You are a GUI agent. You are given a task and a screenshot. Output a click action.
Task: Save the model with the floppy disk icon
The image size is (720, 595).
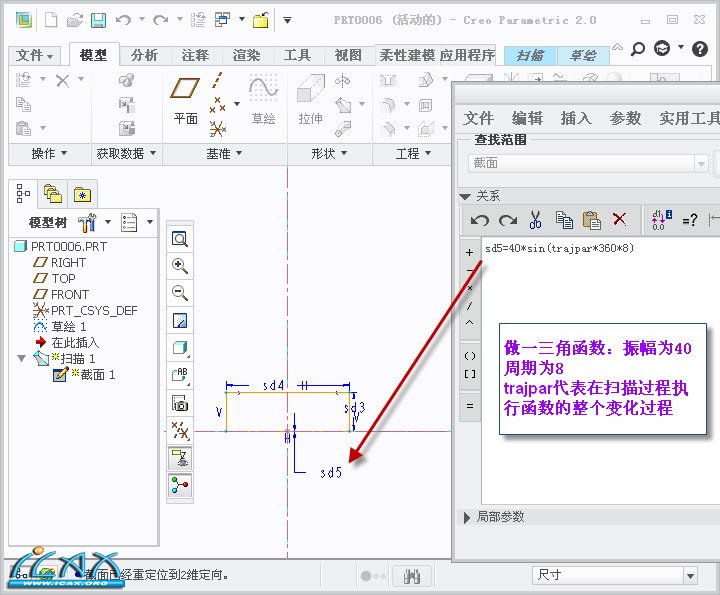(98, 20)
